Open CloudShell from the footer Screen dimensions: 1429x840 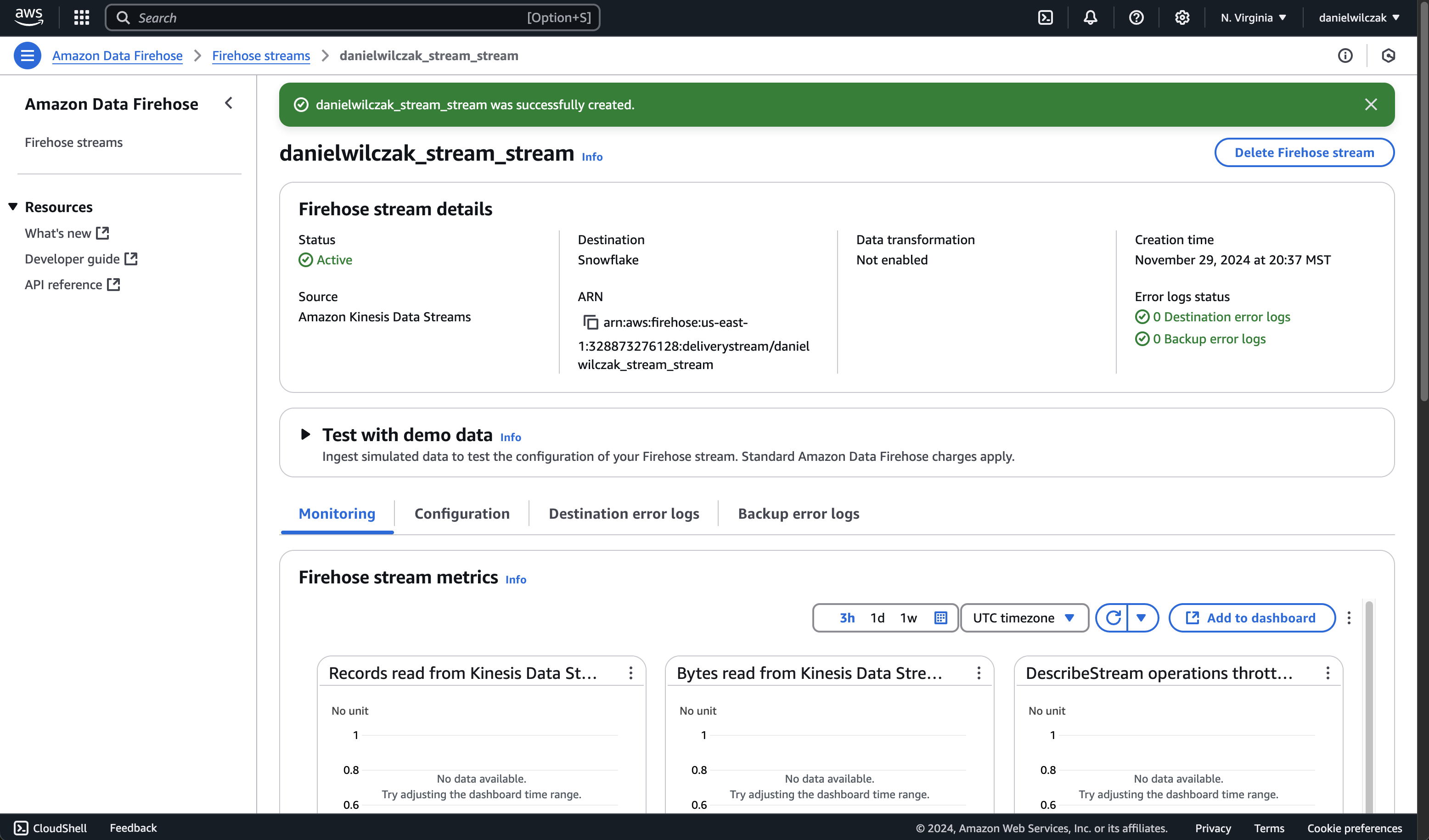tap(51, 828)
